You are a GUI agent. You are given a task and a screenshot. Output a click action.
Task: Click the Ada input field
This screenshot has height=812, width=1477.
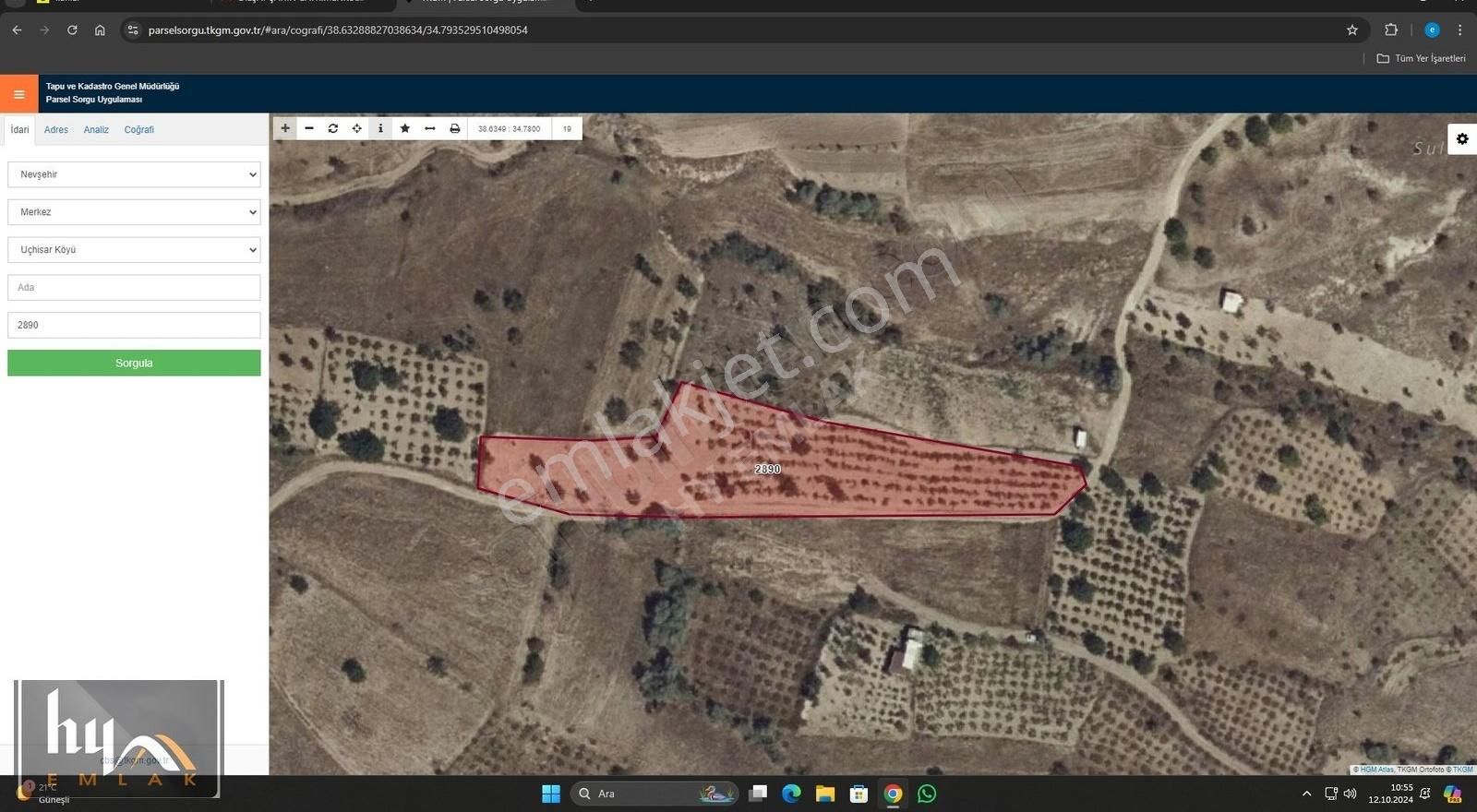[134, 288]
